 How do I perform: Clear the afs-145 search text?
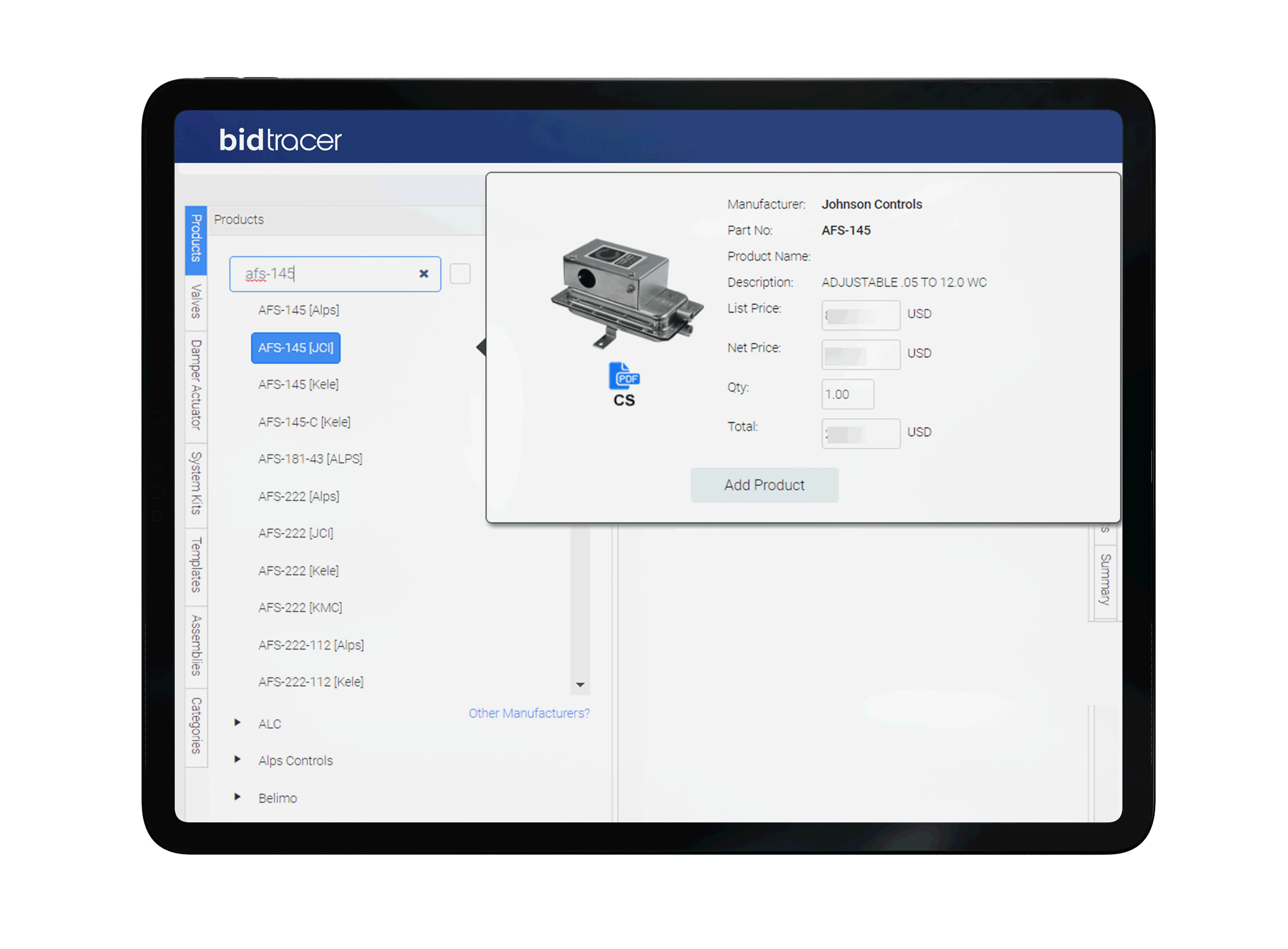(x=423, y=273)
